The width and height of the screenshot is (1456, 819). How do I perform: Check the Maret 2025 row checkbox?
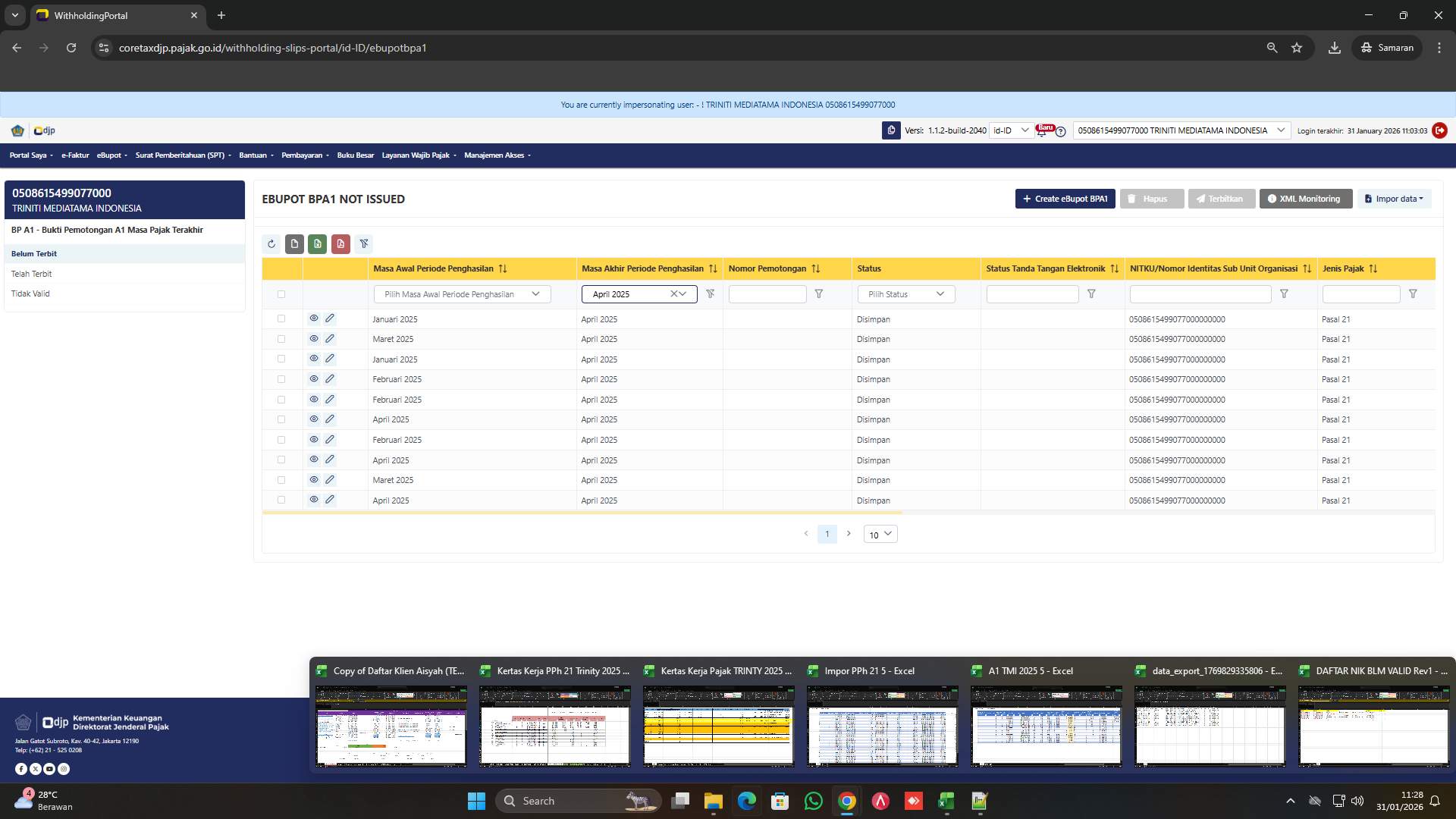[x=281, y=339]
